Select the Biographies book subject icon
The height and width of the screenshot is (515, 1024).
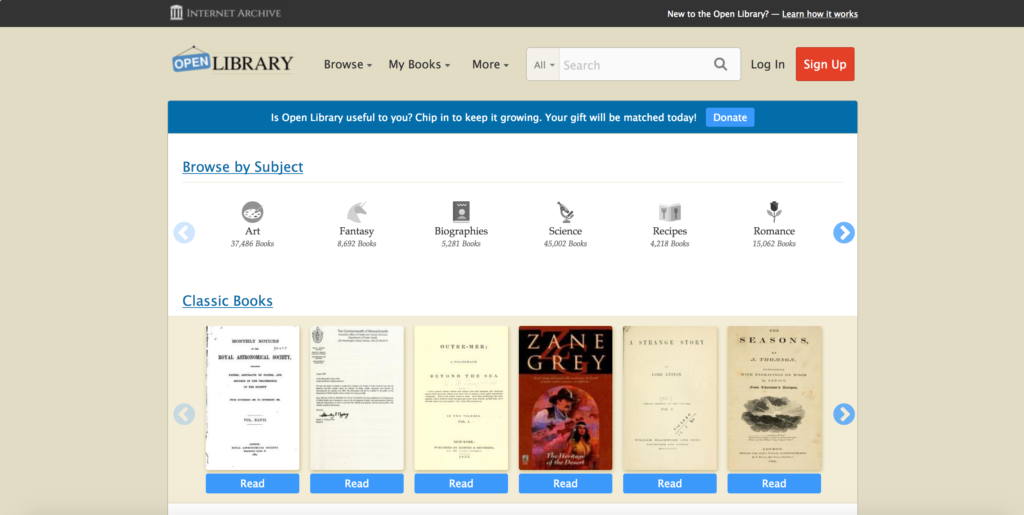click(x=461, y=212)
